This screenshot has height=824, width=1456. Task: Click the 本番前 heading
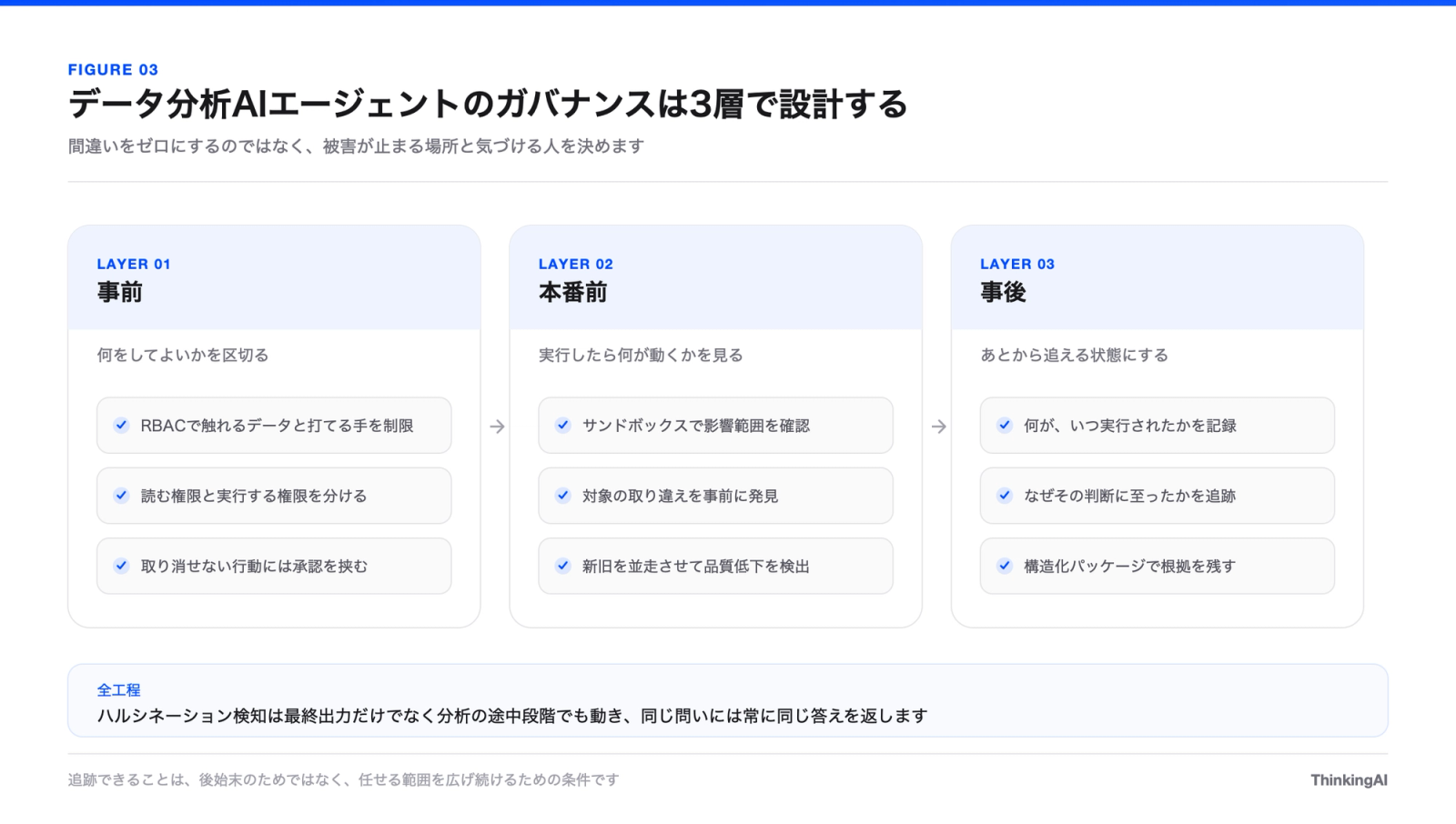[572, 292]
